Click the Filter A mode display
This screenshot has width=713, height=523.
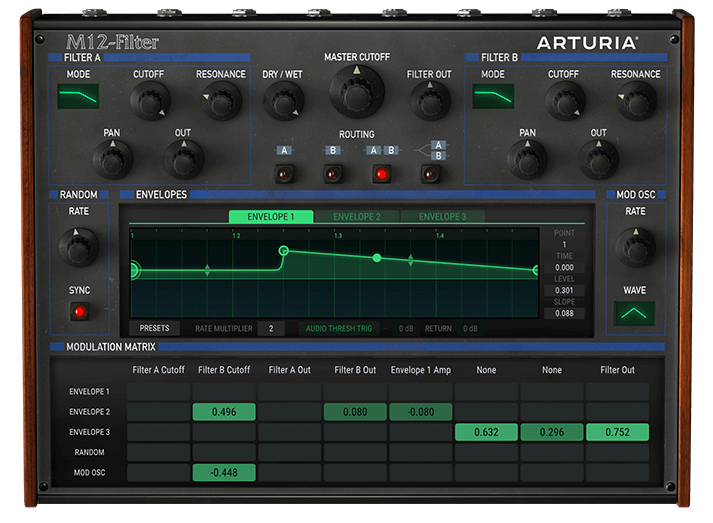point(78,96)
